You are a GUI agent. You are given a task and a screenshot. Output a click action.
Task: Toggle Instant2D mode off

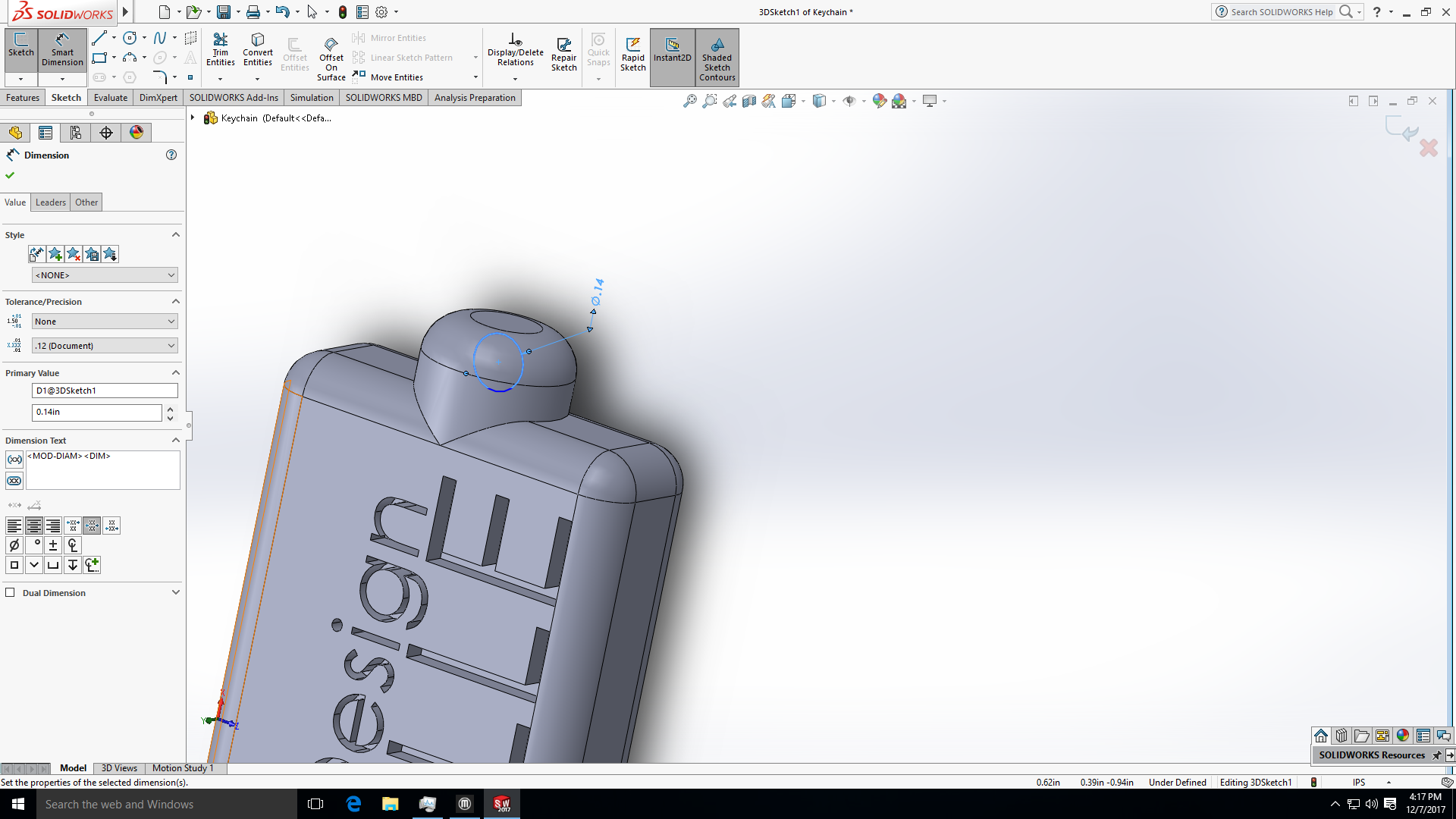pos(672,52)
